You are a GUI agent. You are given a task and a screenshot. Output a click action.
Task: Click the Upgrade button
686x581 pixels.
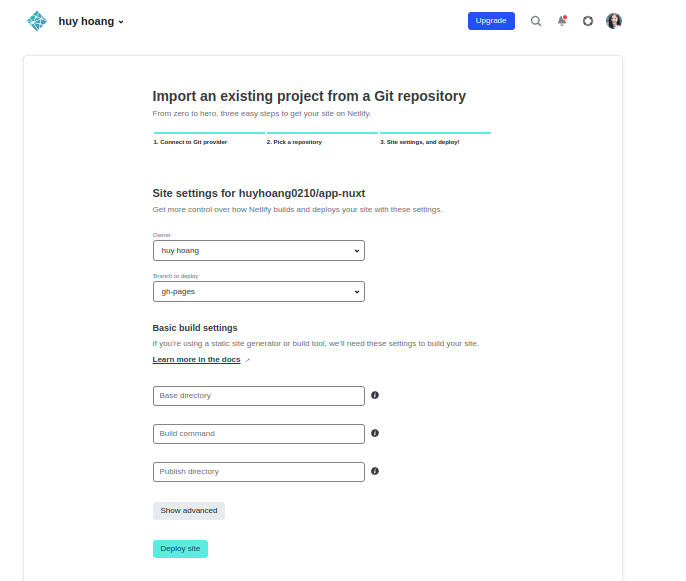(491, 21)
